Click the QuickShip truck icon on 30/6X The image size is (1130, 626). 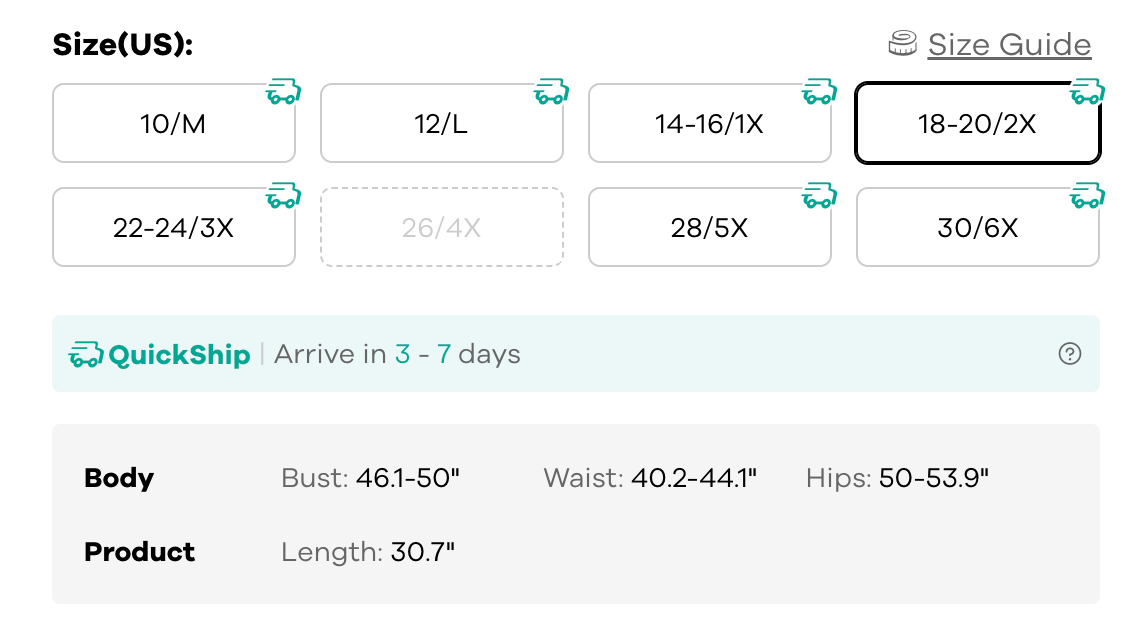(x=1087, y=197)
